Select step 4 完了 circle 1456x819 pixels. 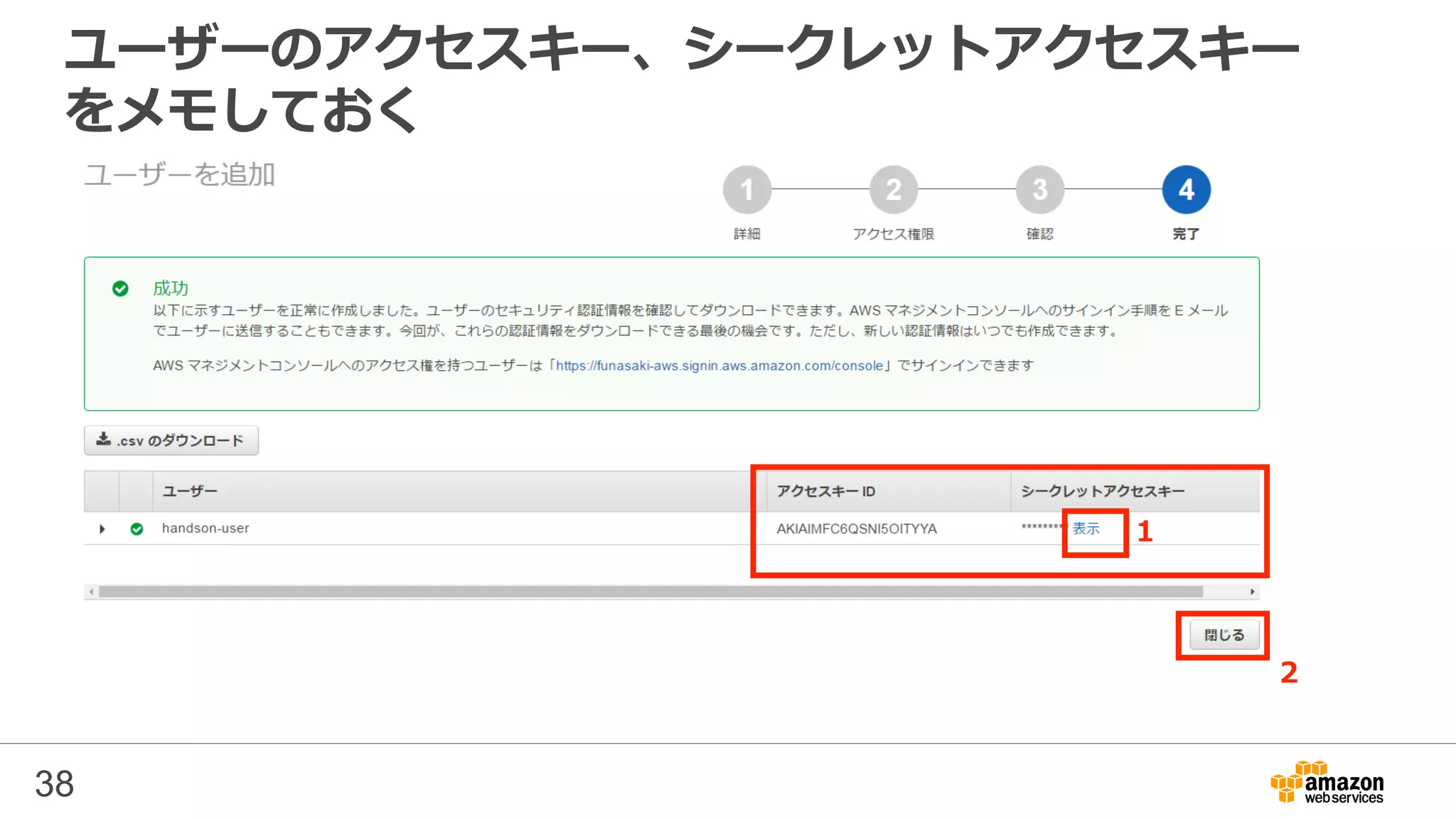tap(1187, 190)
